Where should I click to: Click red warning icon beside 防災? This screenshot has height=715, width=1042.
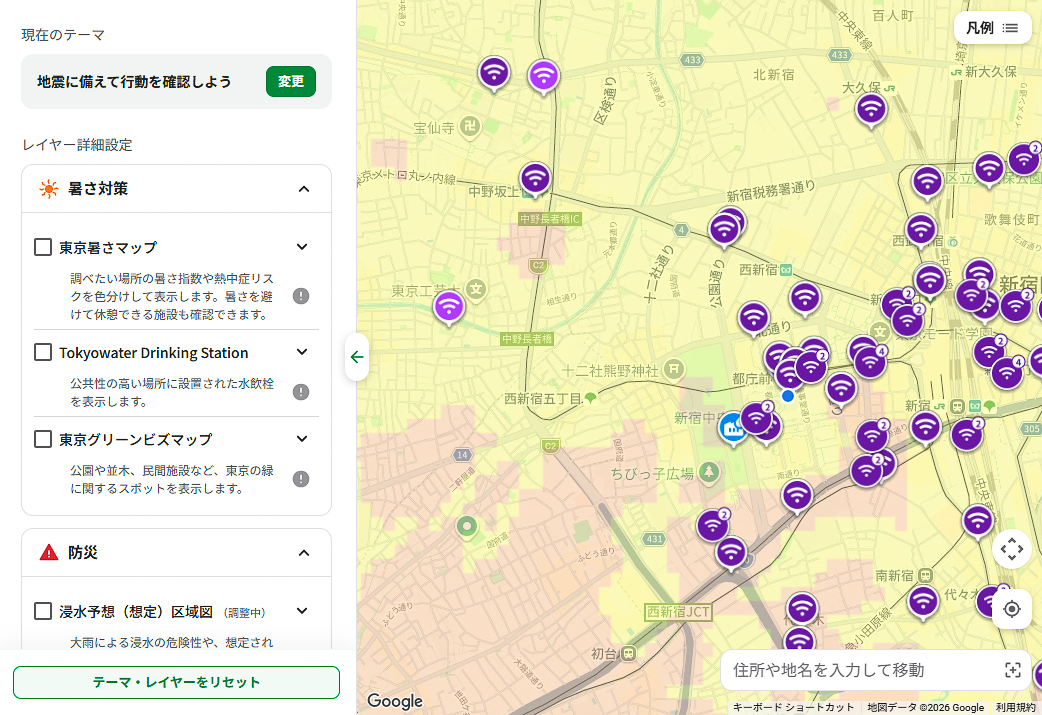coord(49,553)
